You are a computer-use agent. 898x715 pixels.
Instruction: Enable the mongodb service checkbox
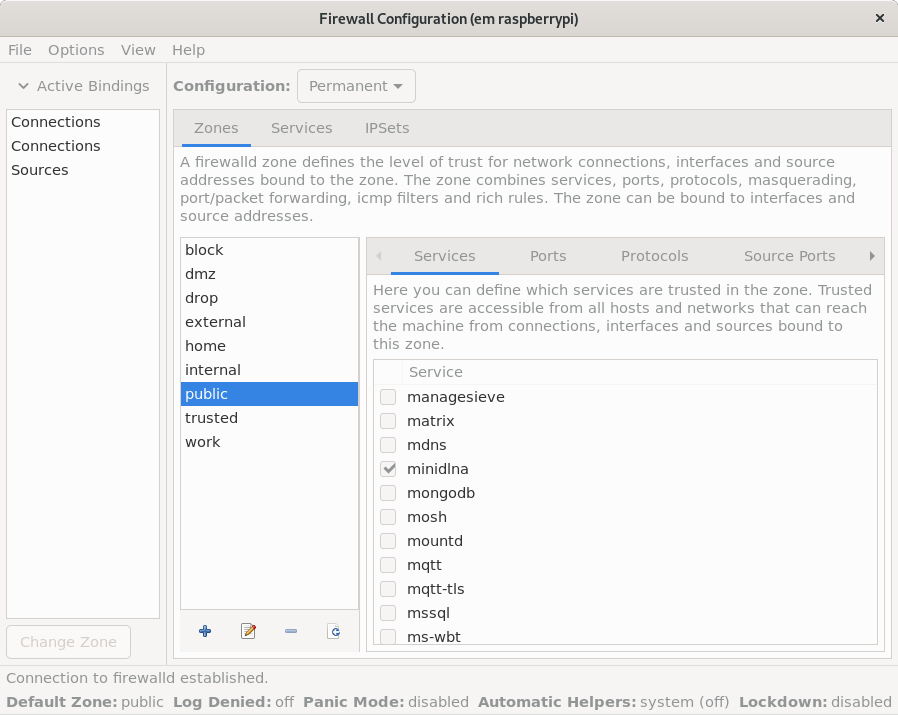[x=388, y=493]
